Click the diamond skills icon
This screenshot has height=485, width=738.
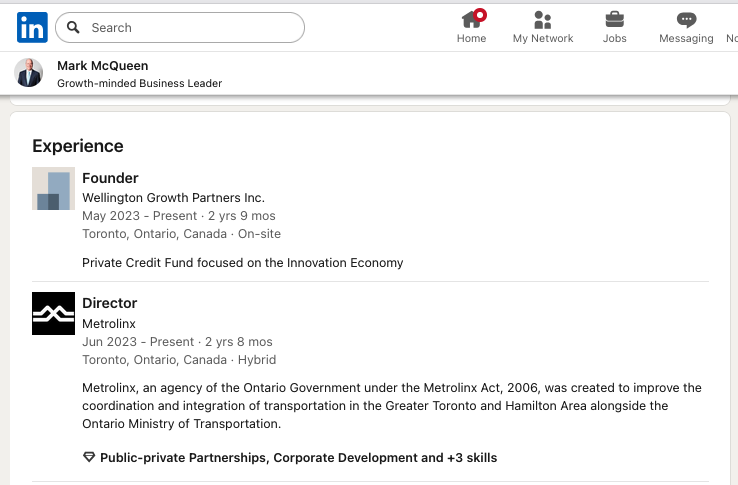[x=89, y=458]
